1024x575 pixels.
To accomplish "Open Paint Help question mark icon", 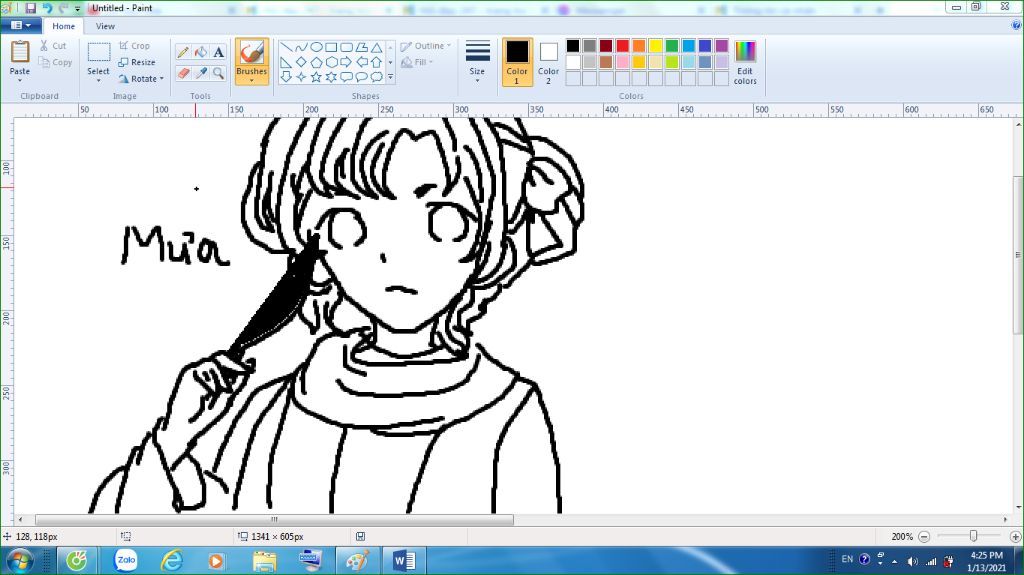I will coord(1016,25).
